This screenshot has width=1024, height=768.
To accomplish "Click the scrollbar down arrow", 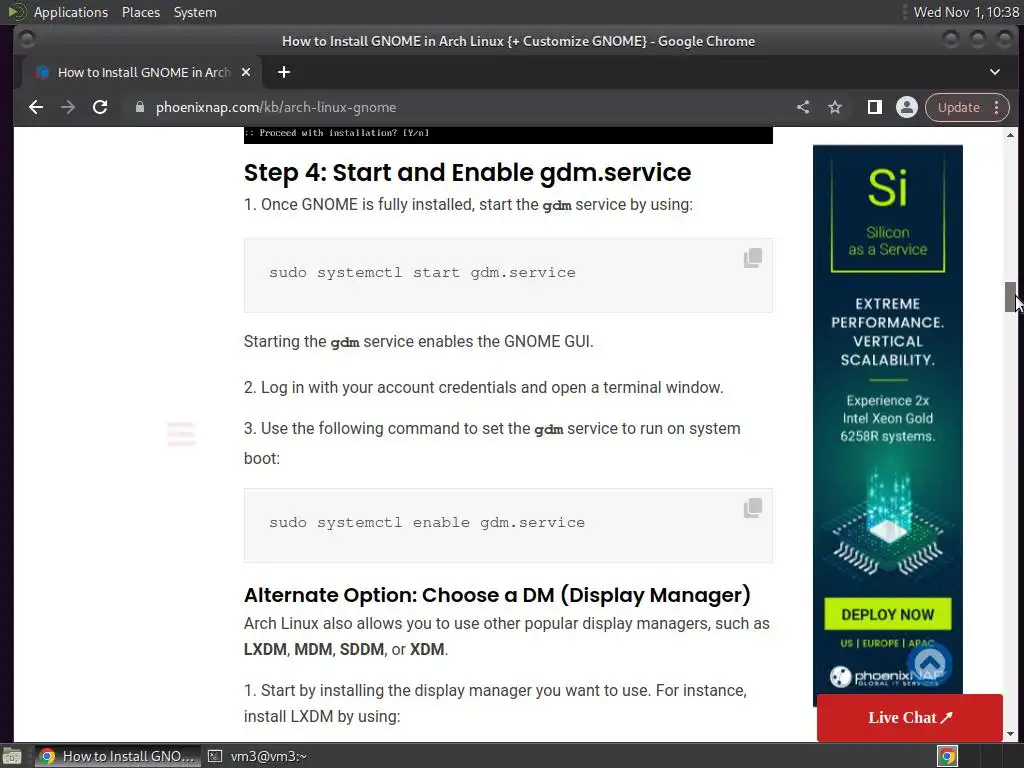I will pos(1010,733).
